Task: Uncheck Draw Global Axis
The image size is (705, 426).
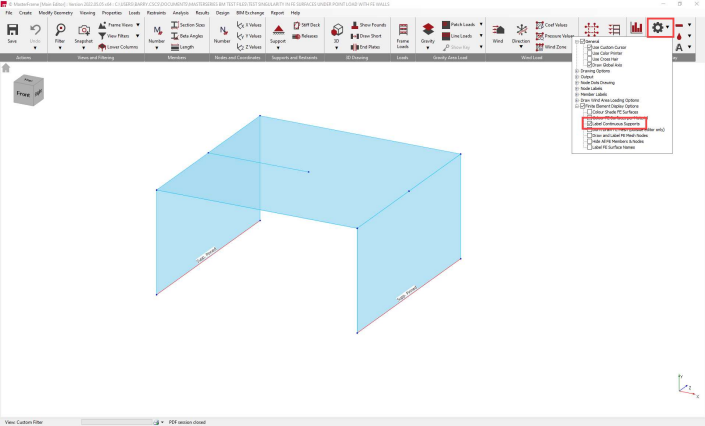Action: (x=589, y=65)
